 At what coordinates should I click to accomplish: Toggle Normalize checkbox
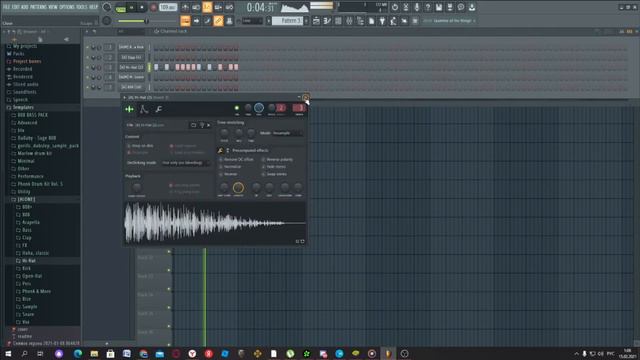click(x=221, y=167)
